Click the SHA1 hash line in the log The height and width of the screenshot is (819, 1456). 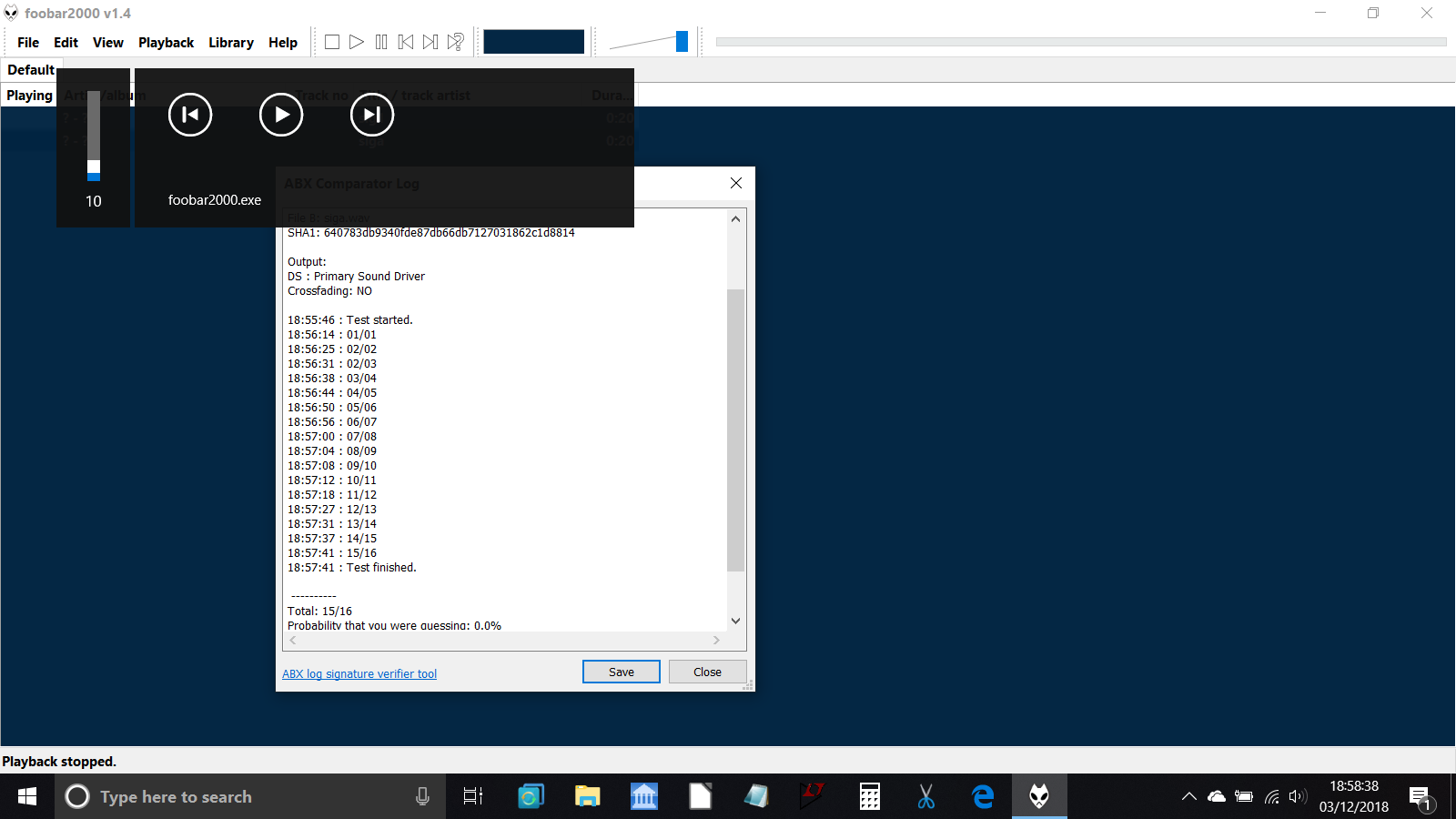(x=431, y=233)
